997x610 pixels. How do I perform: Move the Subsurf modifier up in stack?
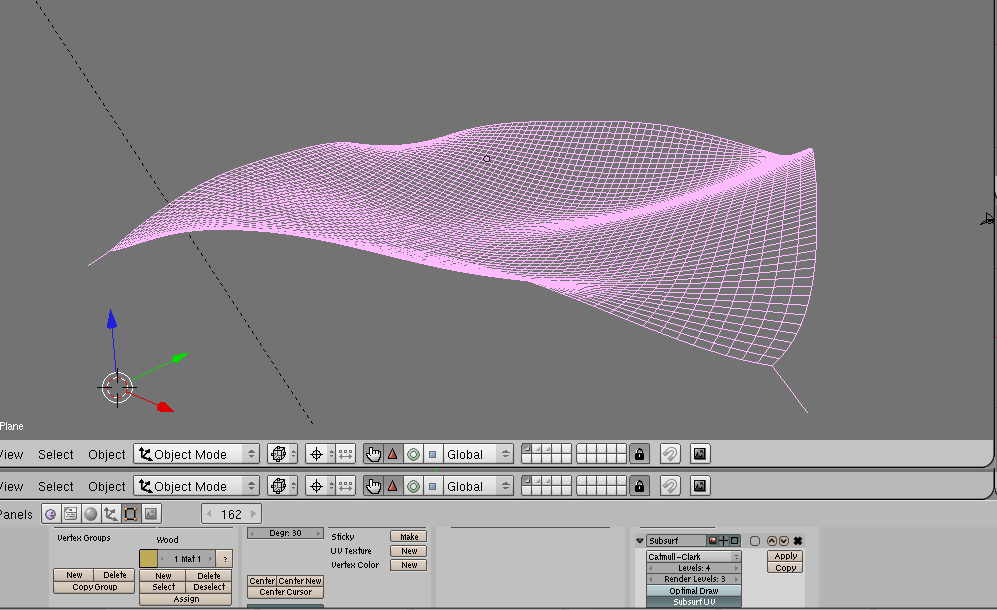[771, 541]
